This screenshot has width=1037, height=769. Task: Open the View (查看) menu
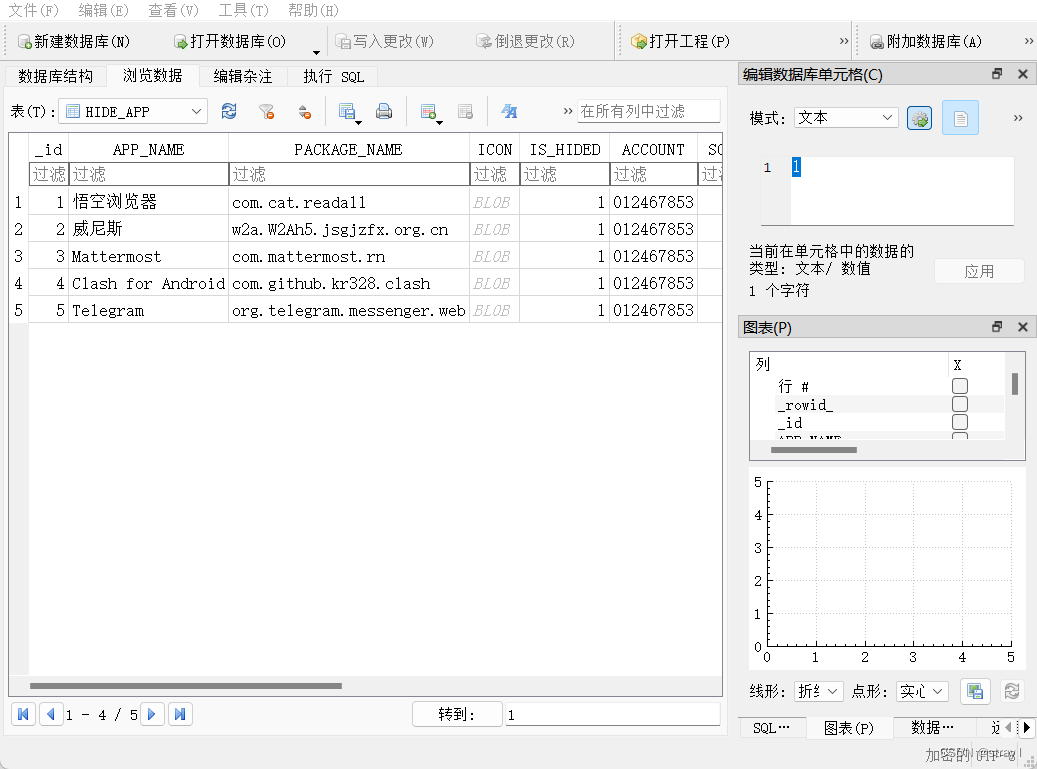[173, 10]
